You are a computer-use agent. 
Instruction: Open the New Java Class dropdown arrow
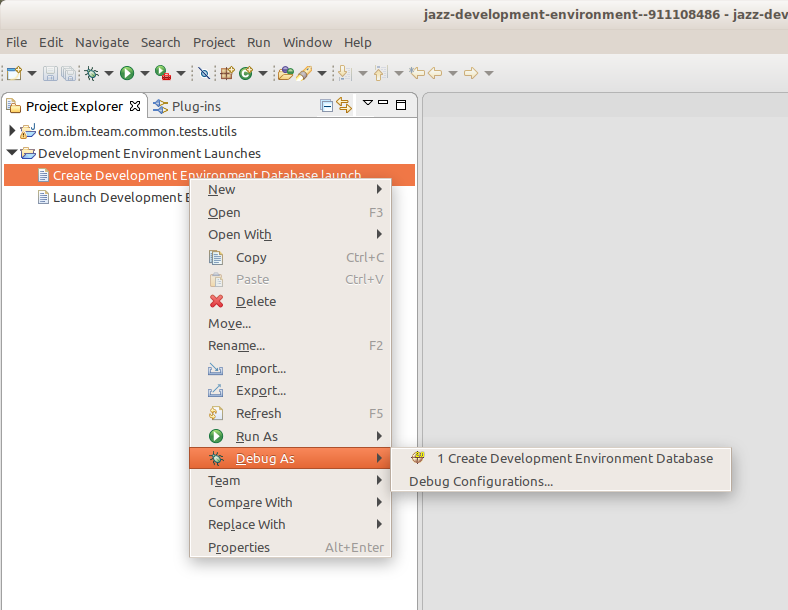pyautogui.click(x=263, y=73)
